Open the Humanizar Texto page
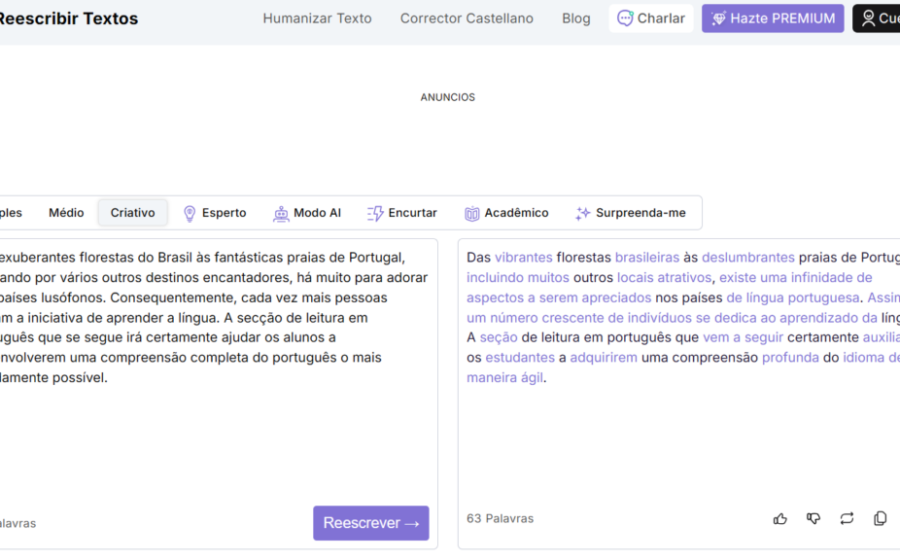This screenshot has height=560, width=900. [317, 18]
